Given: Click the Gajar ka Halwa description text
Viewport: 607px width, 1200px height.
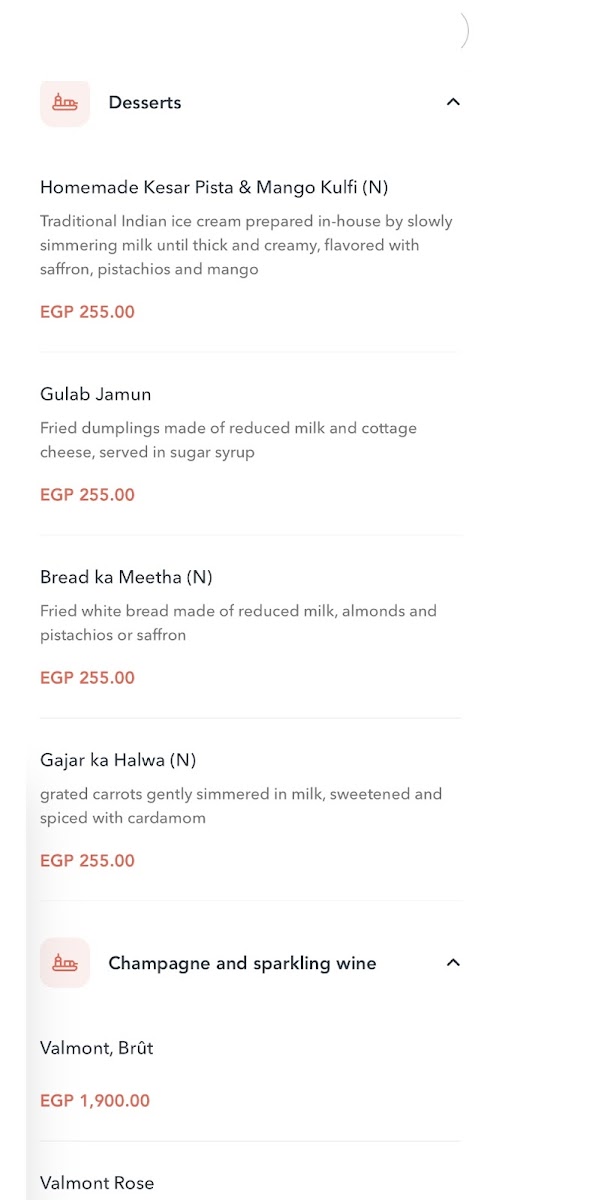Looking at the screenshot, I should (x=241, y=806).
